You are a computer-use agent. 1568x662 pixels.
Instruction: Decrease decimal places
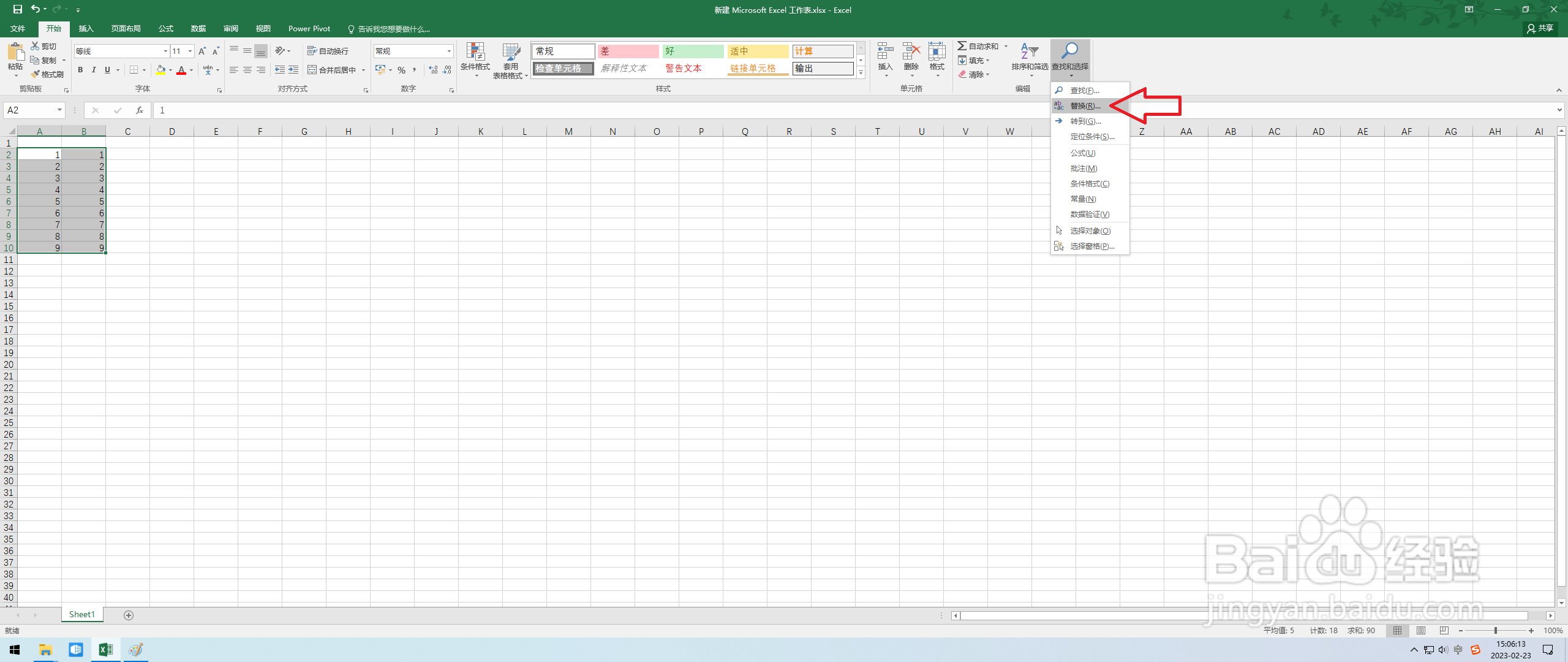447,70
